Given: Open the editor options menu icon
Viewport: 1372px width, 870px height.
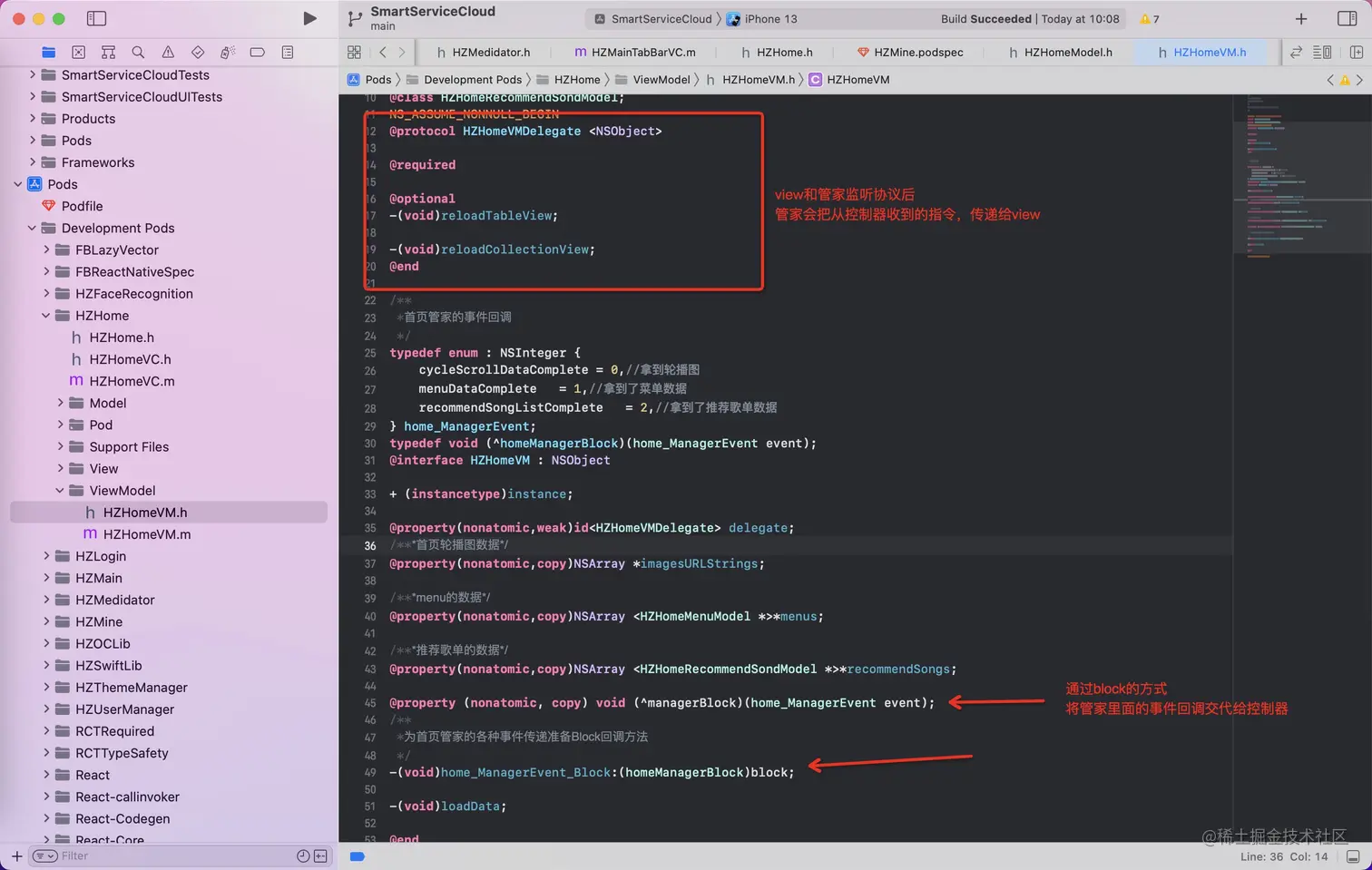Looking at the screenshot, I should [1322, 53].
